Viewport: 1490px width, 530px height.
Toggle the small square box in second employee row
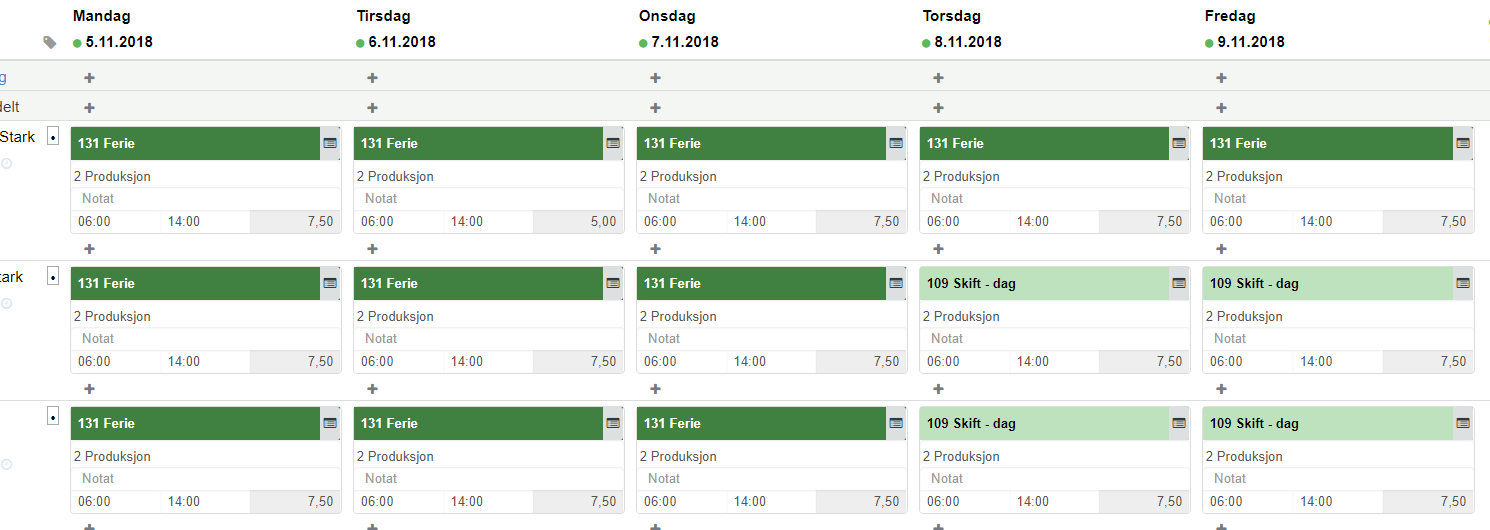click(53, 277)
